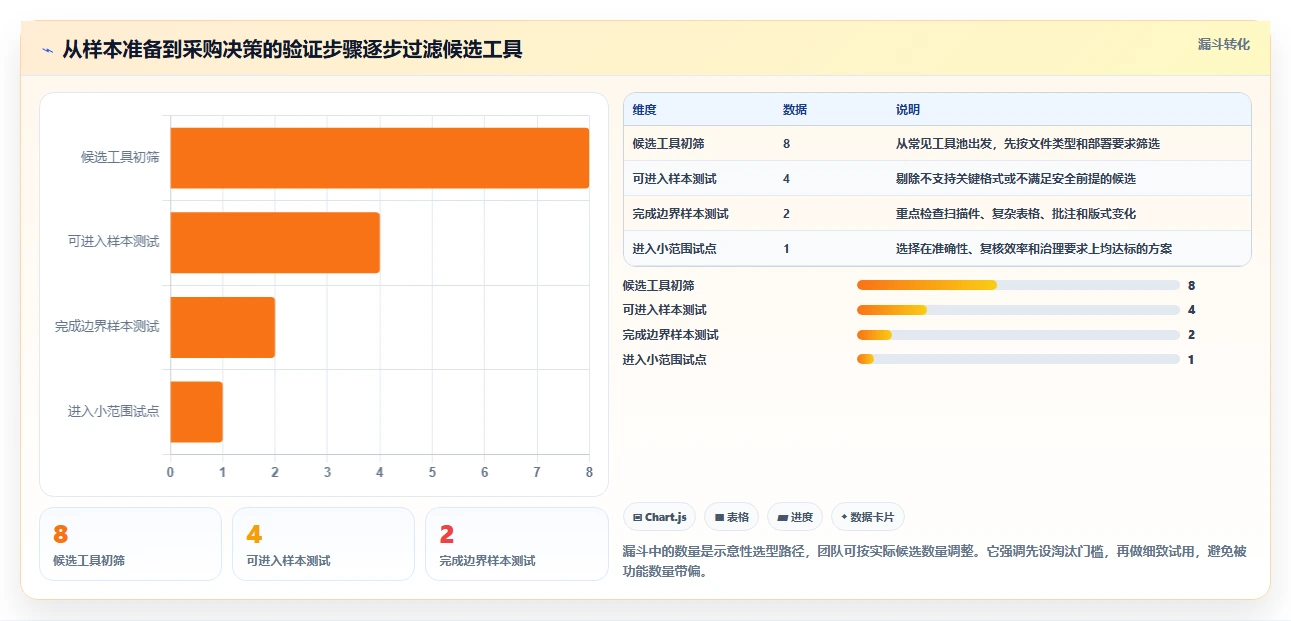Screen dimensions: 1291x621
Task: Click the 候选工具初筛 bar in chart
Action: [x=380, y=158]
